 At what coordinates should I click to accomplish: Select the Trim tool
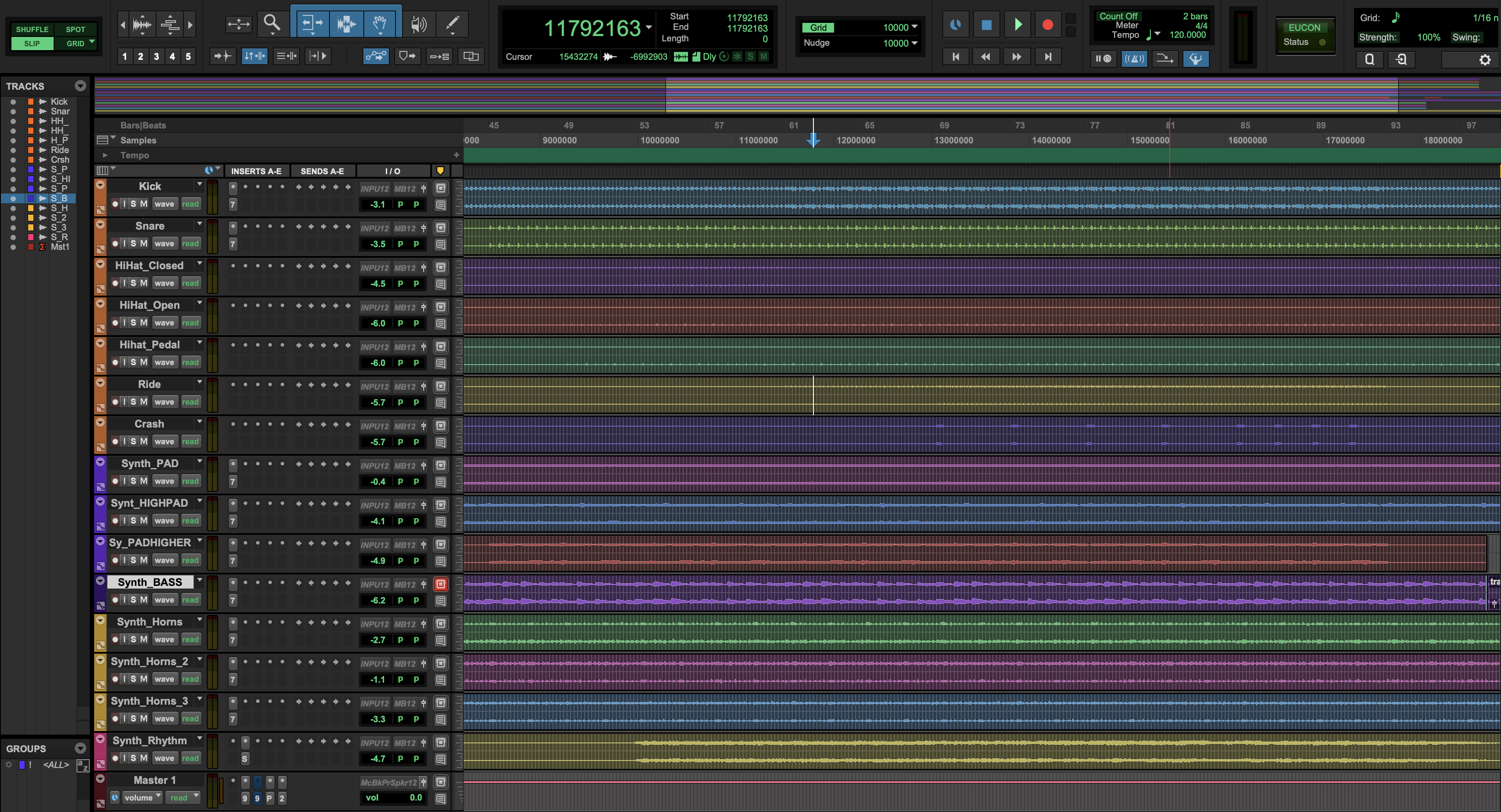pyautogui.click(x=312, y=24)
